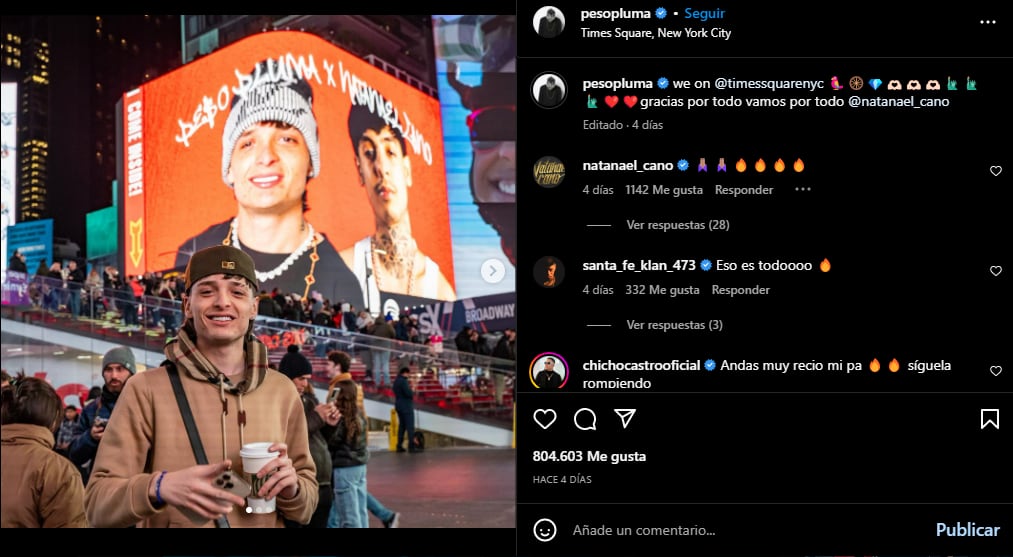This screenshot has height=557, width=1013.
Task: Save the post with the bookmark icon
Action: click(x=989, y=419)
